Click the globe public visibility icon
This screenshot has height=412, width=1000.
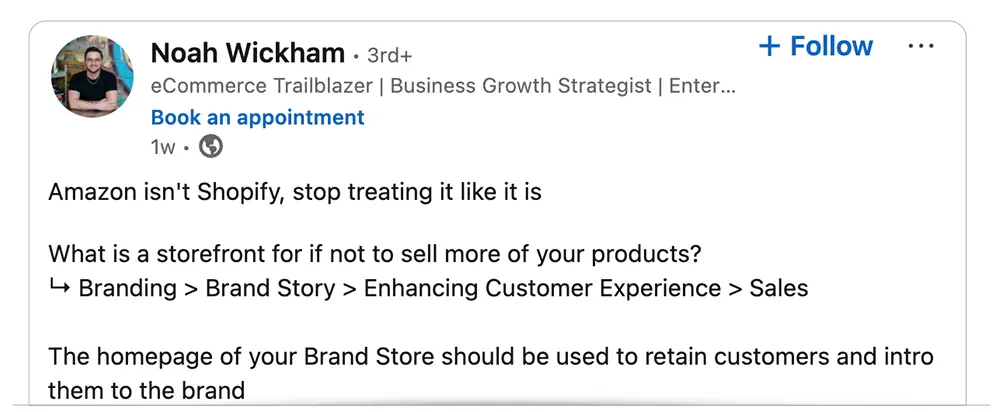click(211, 147)
